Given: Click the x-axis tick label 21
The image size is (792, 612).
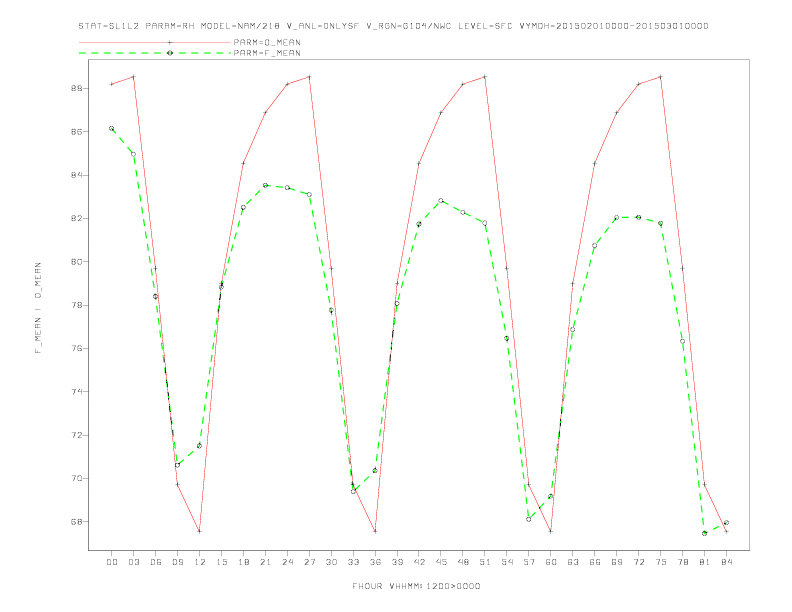Looking at the screenshot, I should point(265,562).
